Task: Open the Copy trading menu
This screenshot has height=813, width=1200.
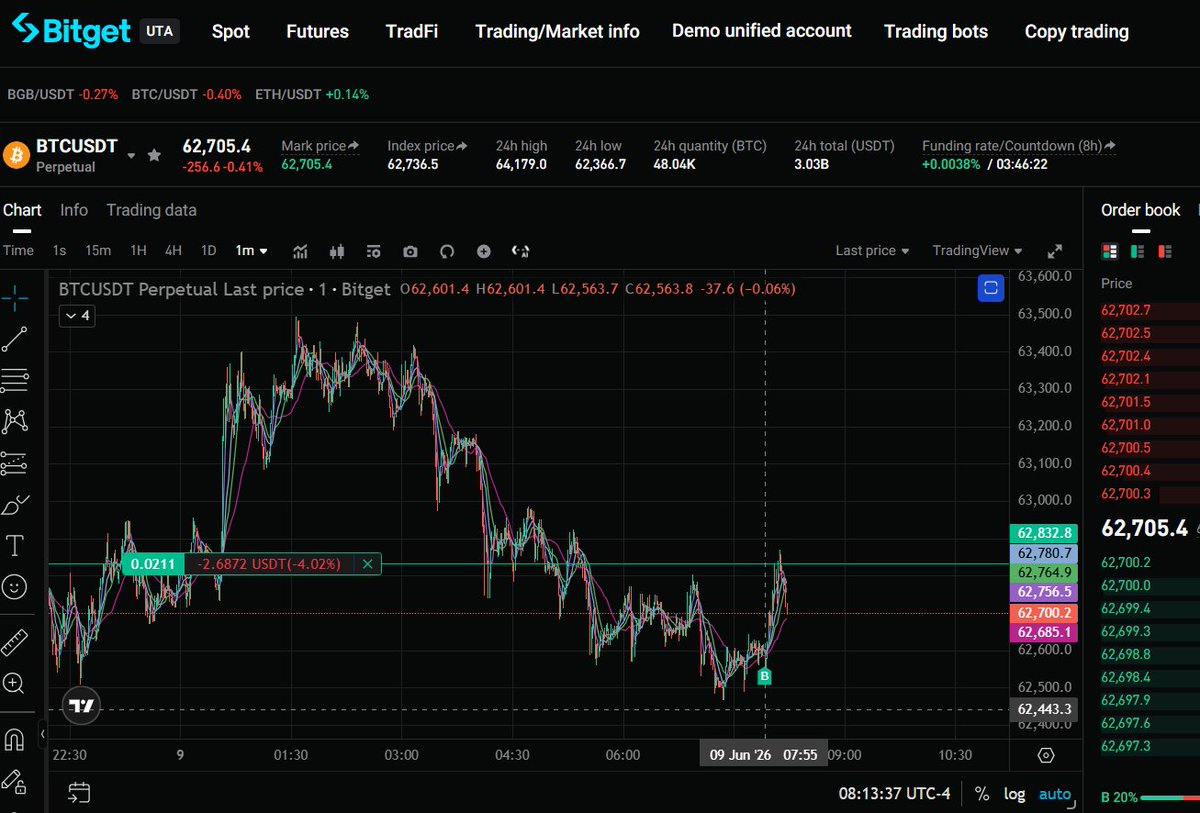Action: [1077, 31]
